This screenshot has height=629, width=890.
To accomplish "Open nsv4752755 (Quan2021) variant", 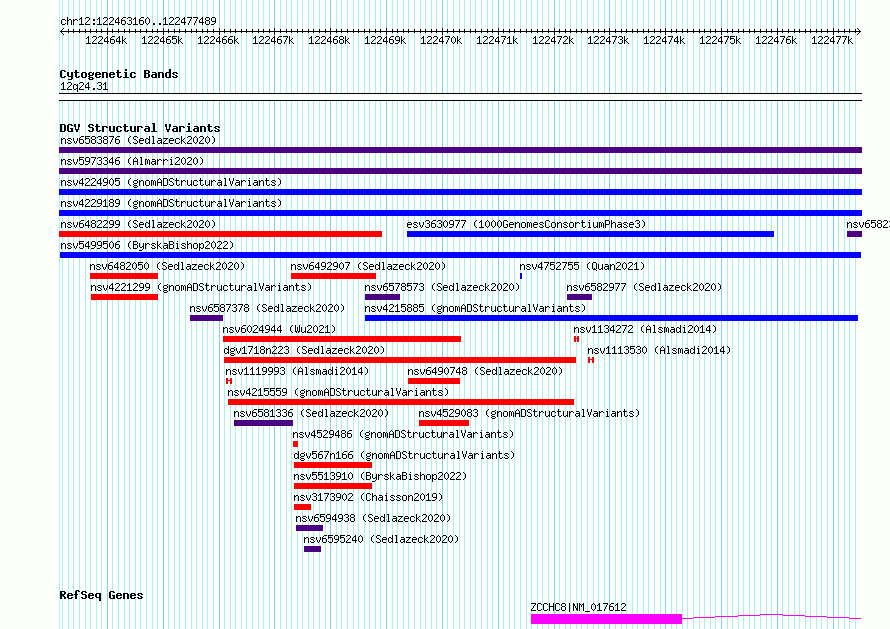I will [582, 266].
